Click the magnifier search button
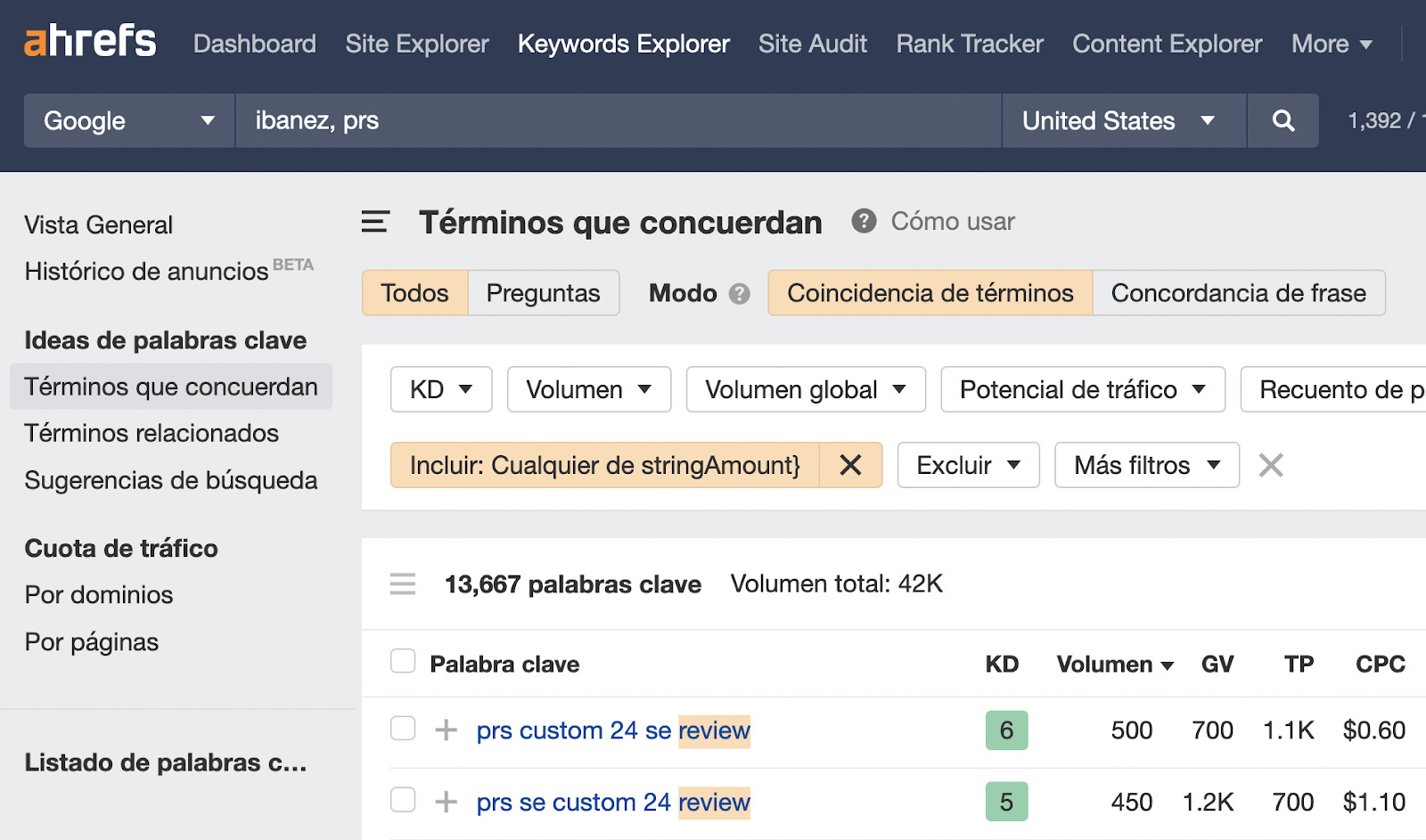This screenshot has height=840, width=1426. point(1283,121)
